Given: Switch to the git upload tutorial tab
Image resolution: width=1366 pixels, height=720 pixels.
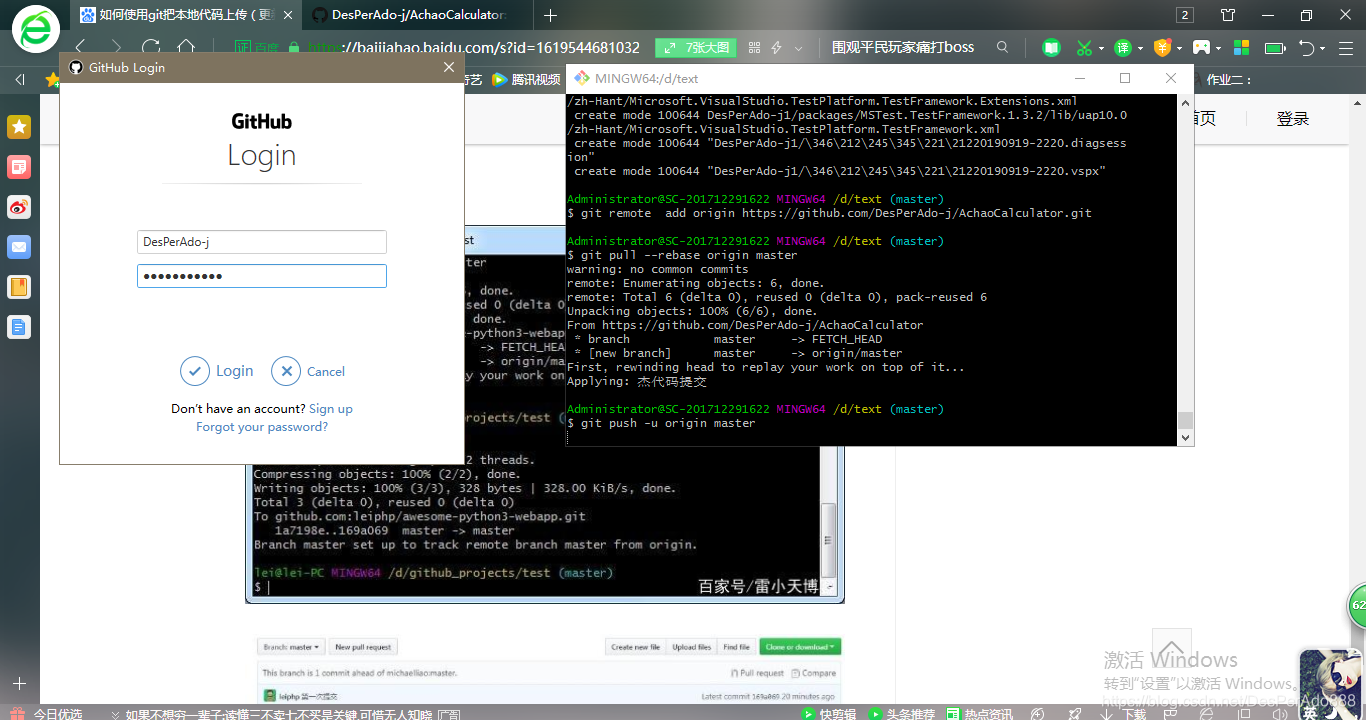Looking at the screenshot, I should (188, 15).
